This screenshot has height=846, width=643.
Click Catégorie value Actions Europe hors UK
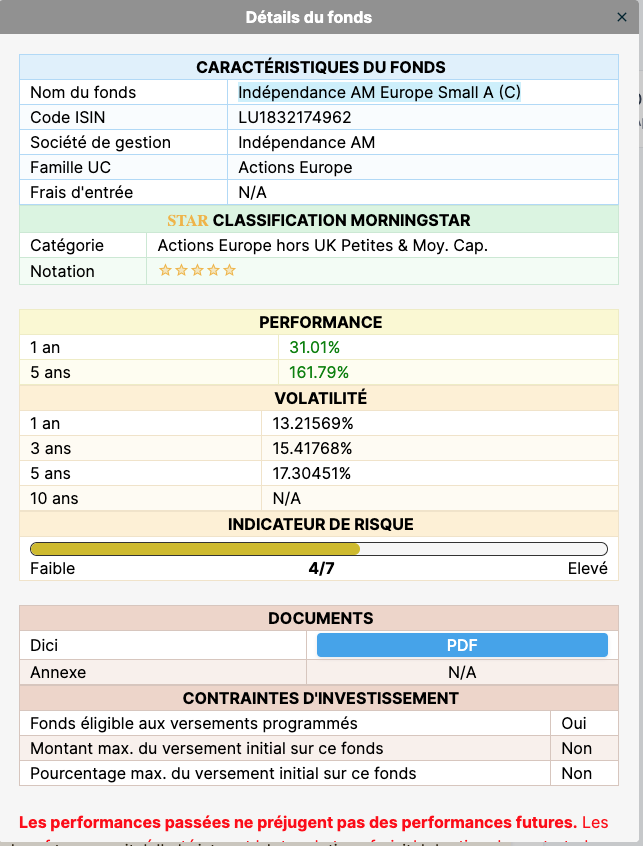(323, 245)
